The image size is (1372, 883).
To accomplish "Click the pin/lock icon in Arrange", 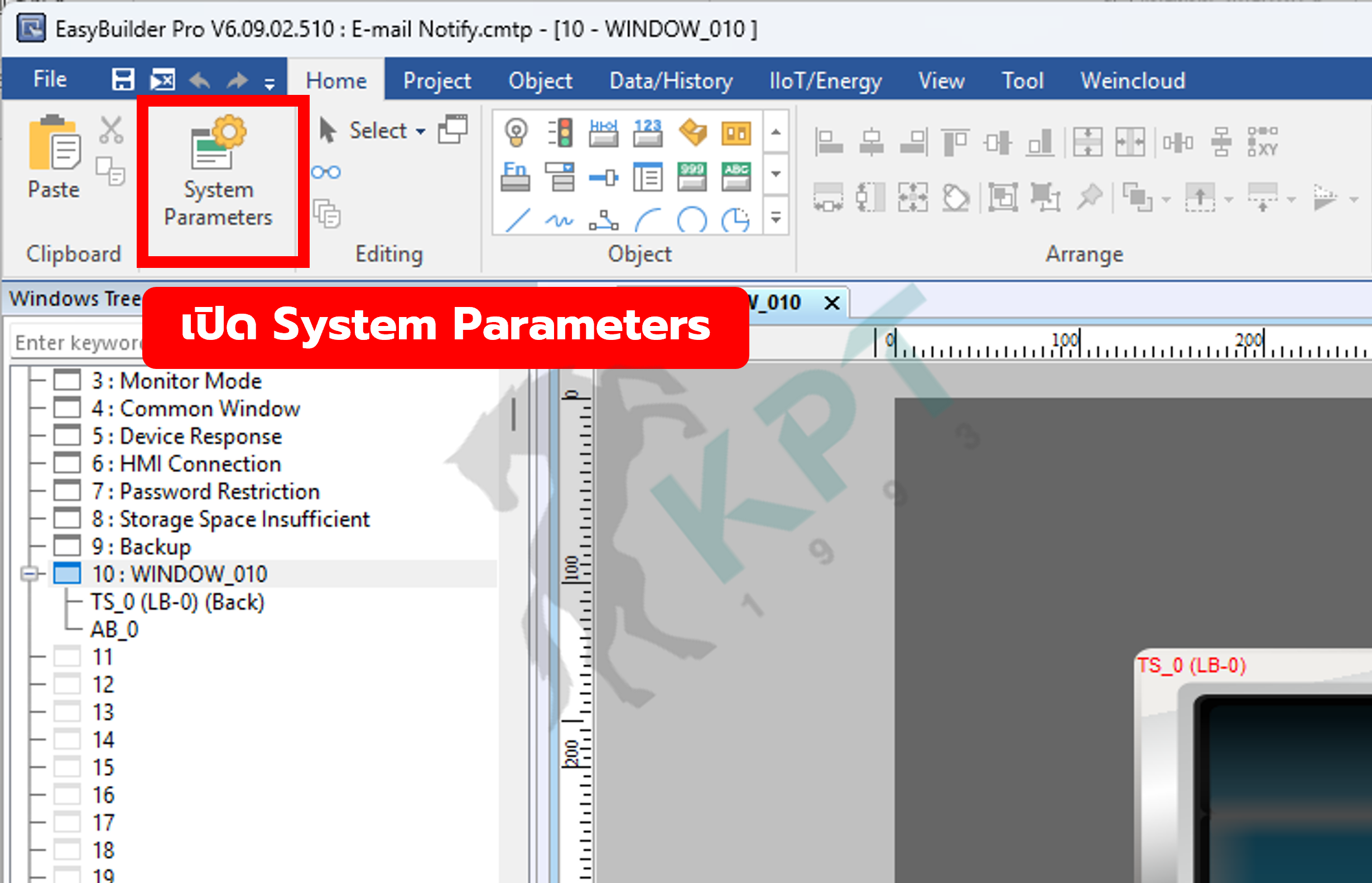I will 1089,198.
